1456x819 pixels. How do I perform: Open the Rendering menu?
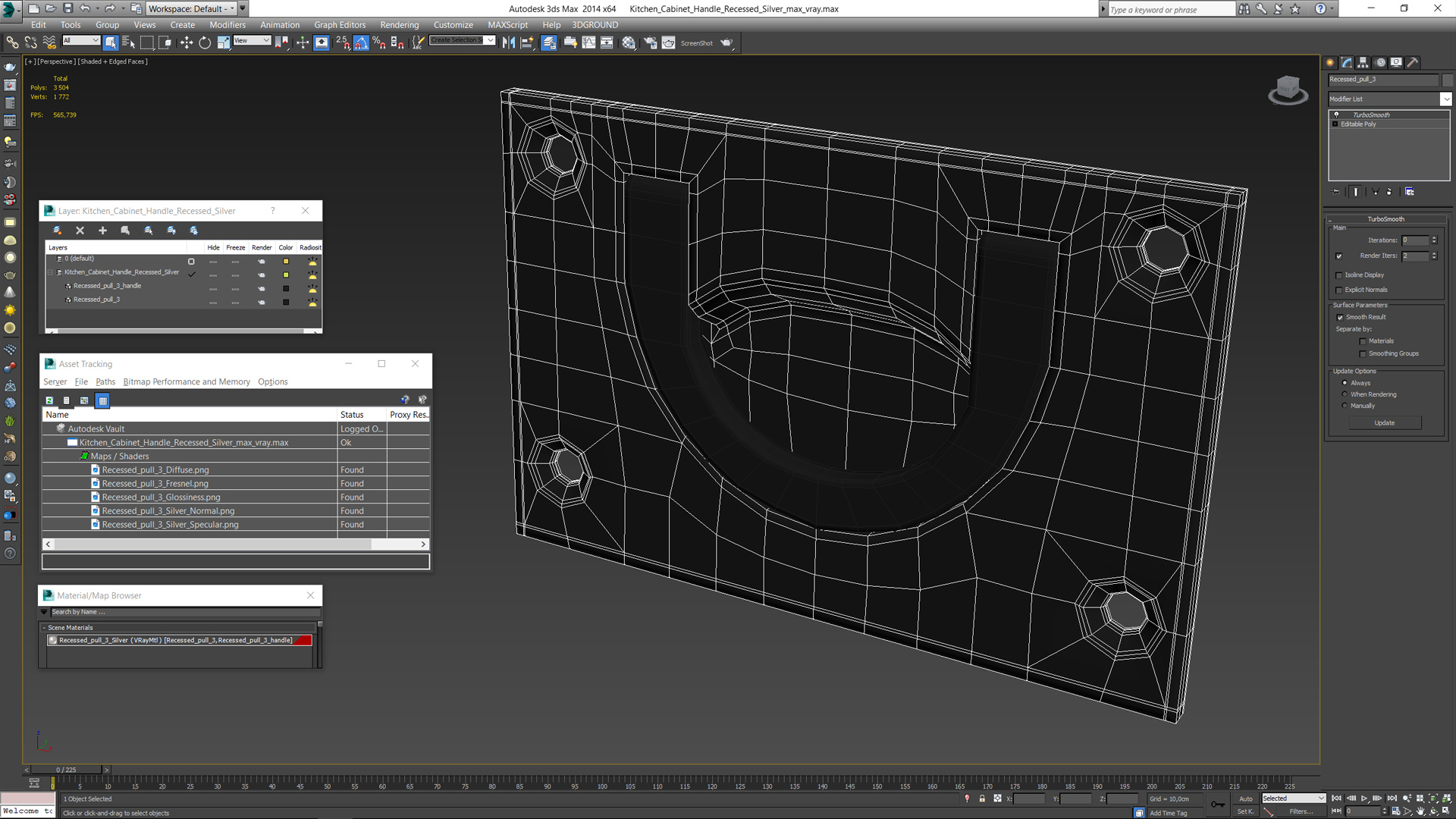(399, 25)
